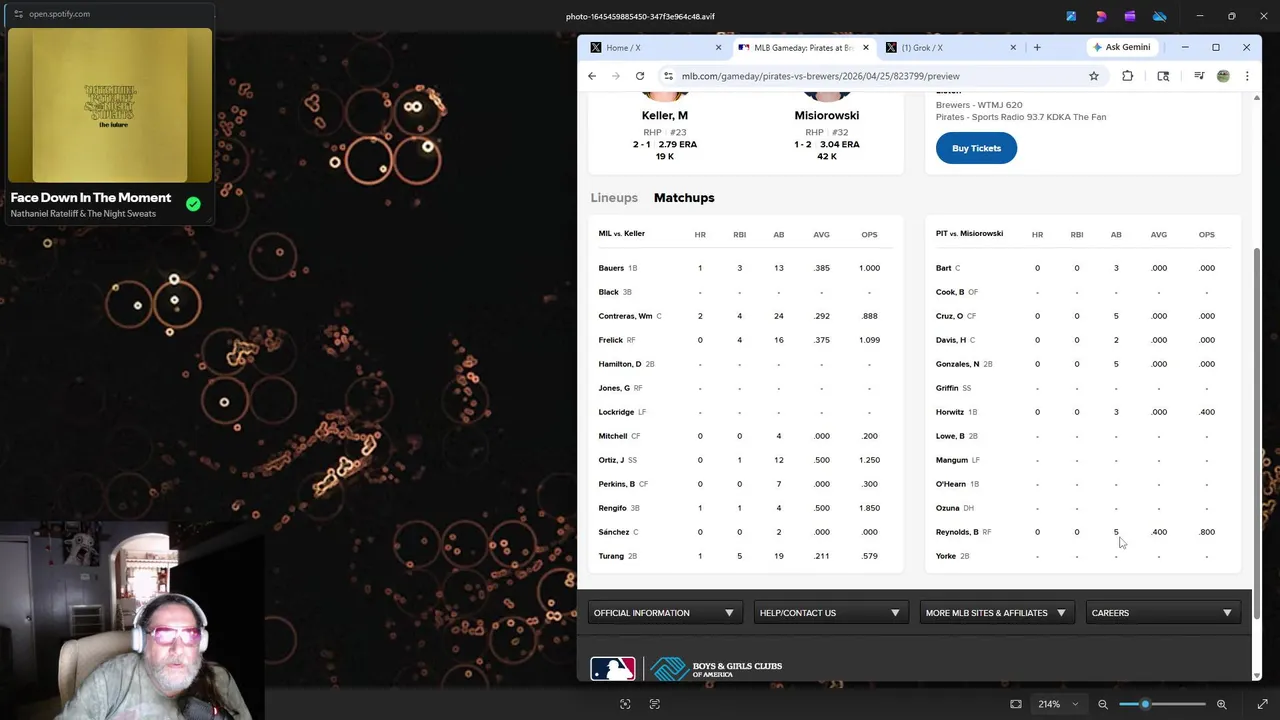Click Ortiz, J in the MIL matchup table
This screenshot has width=1280, height=720.
tap(611, 460)
